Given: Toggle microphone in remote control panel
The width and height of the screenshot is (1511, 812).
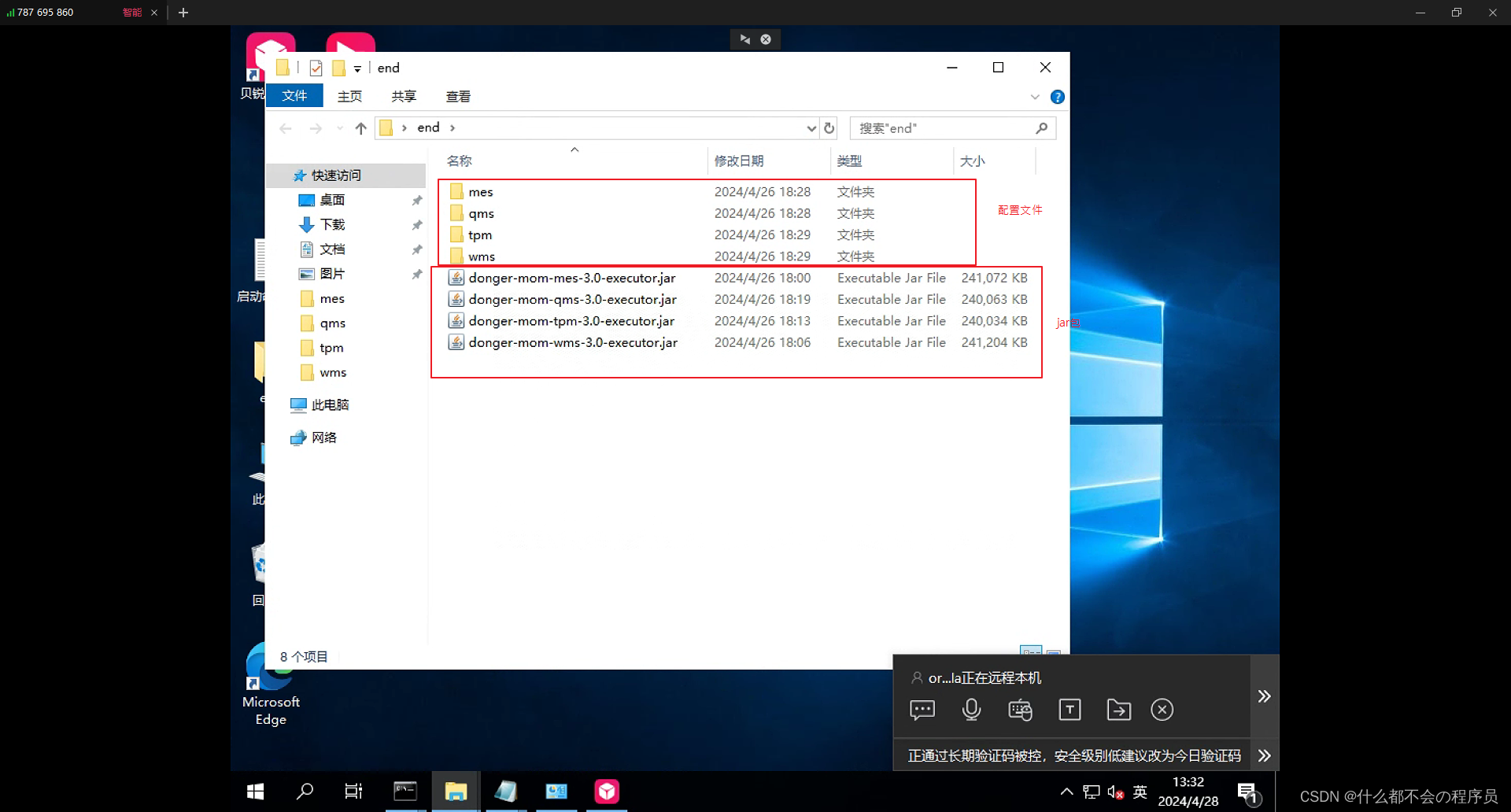Looking at the screenshot, I should pyautogui.click(x=971, y=710).
